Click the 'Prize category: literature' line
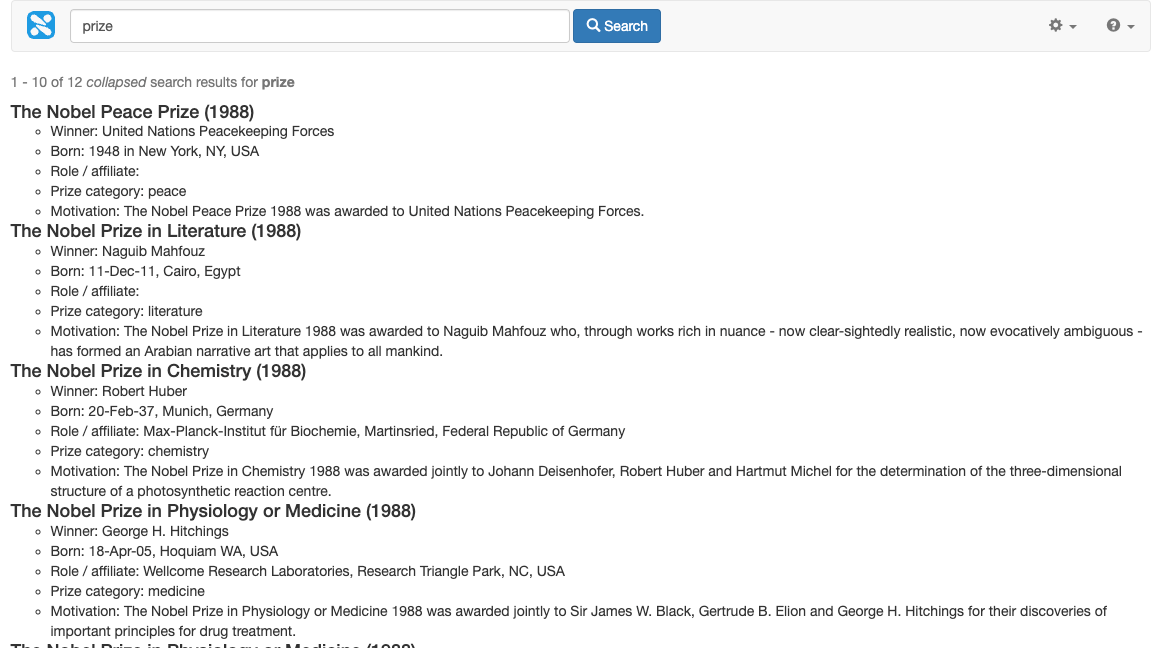The height and width of the screenshot is (648, 1159). (x=126, y=311)
